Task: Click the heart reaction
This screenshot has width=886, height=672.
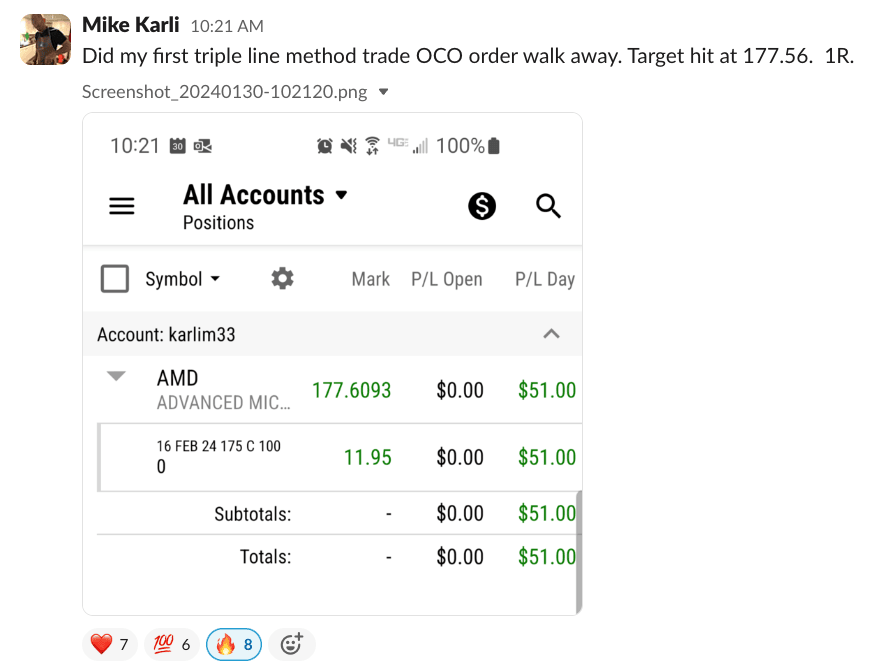Action: tap(110, 645)
